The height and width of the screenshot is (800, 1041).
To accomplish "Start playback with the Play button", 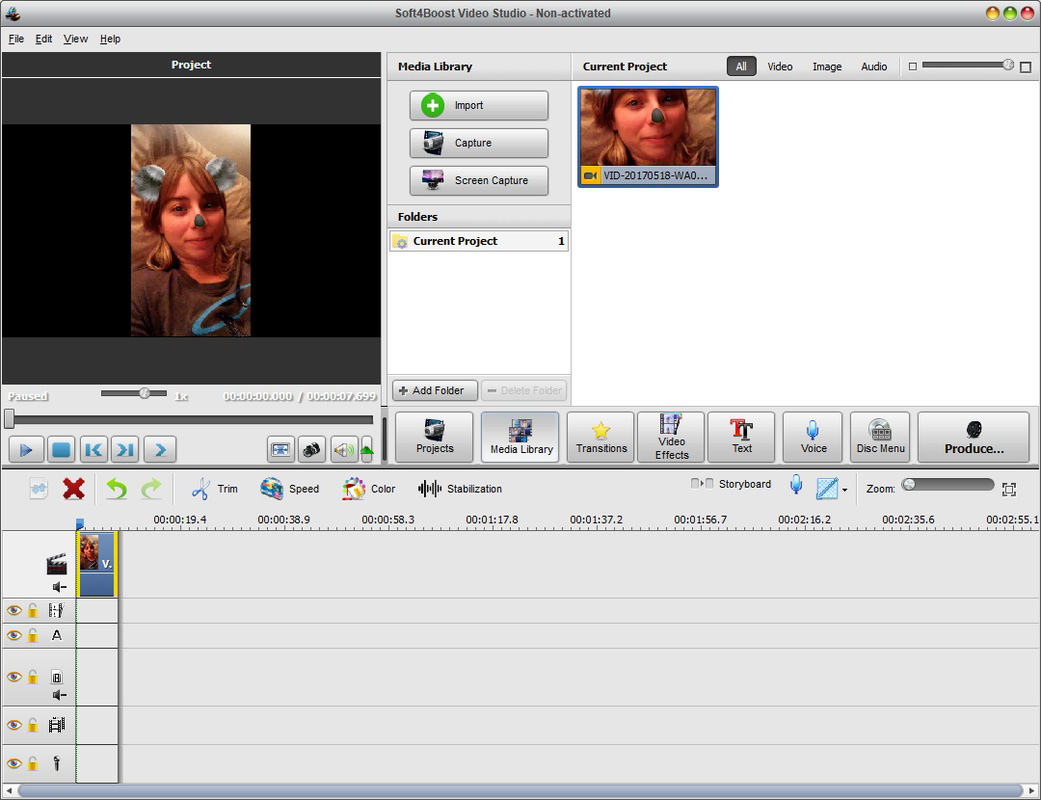I will pos(27,450).
